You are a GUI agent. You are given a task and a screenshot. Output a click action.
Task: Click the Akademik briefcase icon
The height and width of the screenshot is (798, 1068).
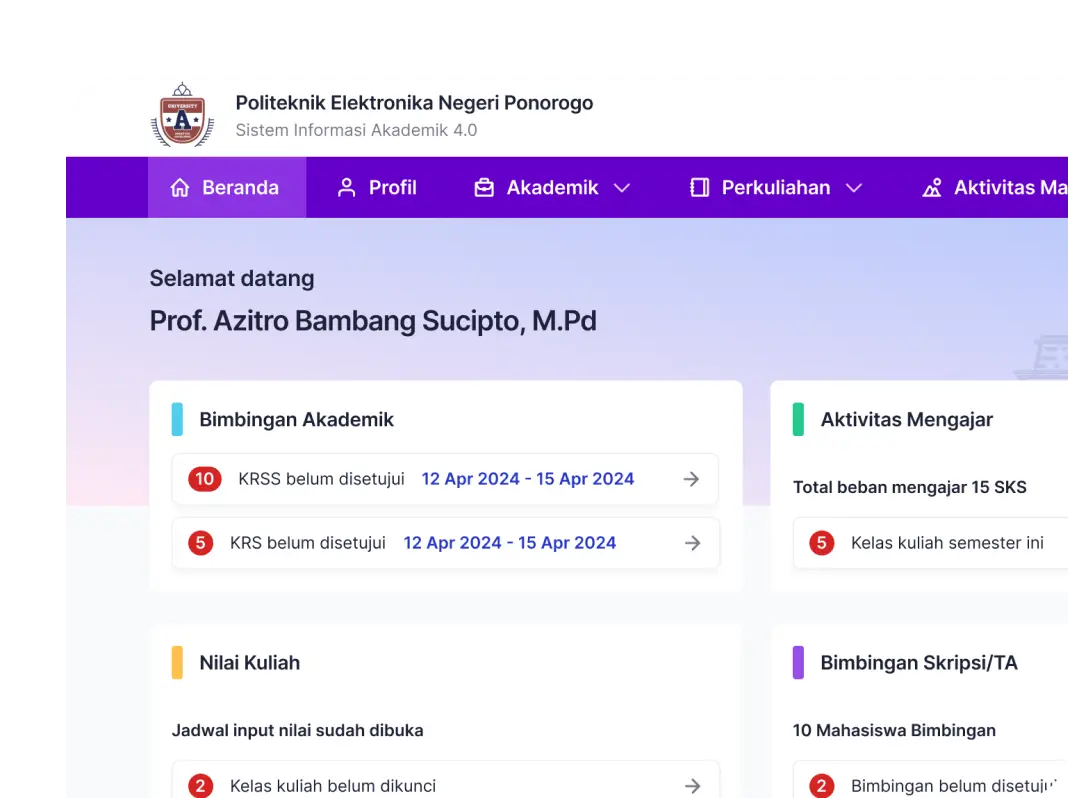tap(484, 187)
